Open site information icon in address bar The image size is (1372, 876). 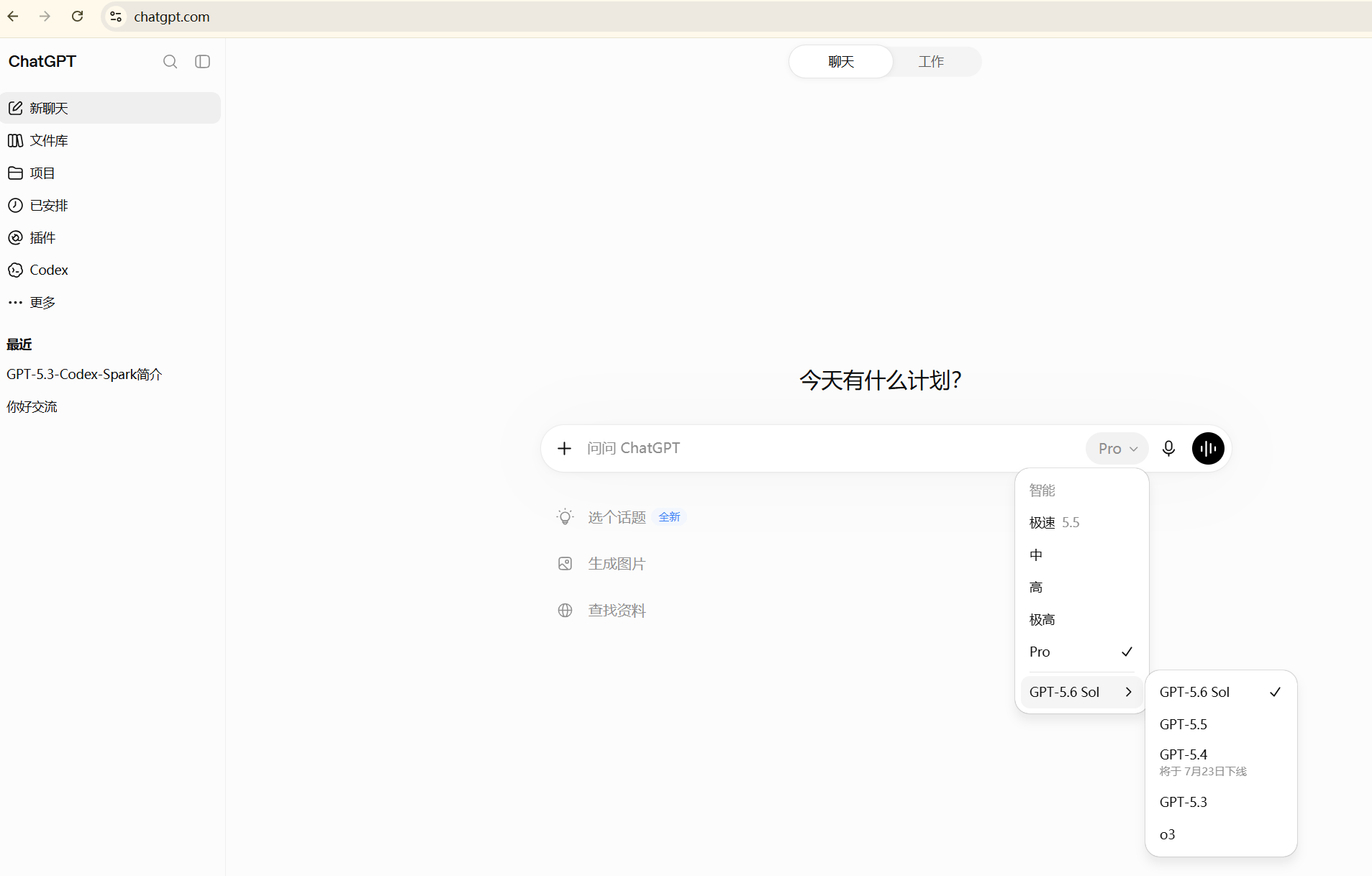coord(116,17)
